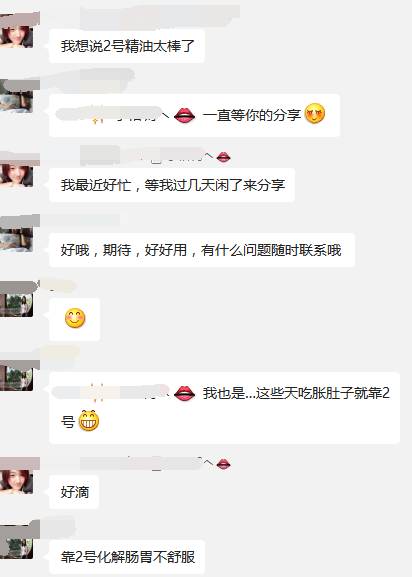Click the red lips emoji before '我也是'
Viewport: 412px width, 577px height.
[x=184, y=393]
